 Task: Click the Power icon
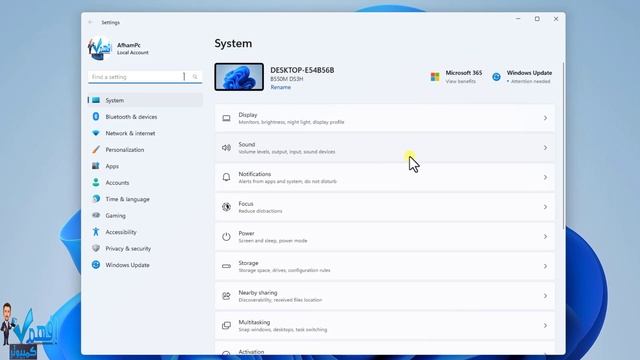[226, 237]
